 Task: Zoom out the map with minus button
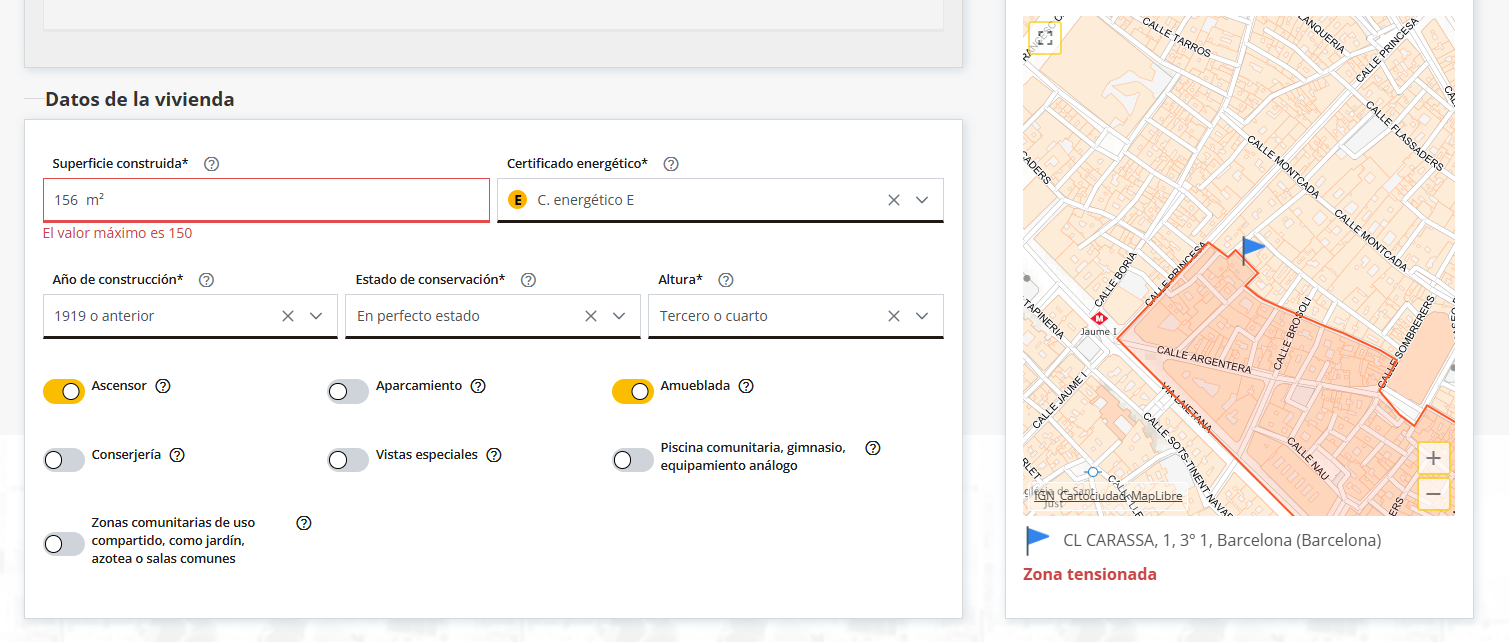[1433, 494]
